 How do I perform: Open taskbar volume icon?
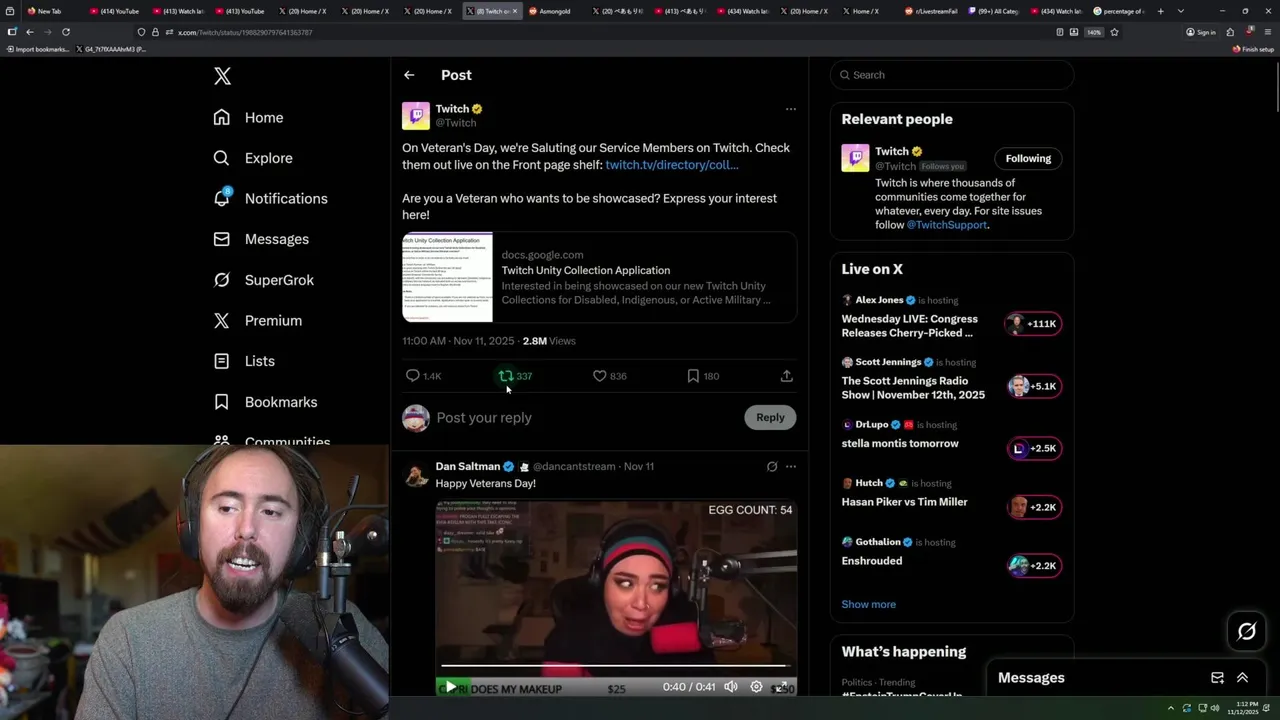[x=1215, y=708]
